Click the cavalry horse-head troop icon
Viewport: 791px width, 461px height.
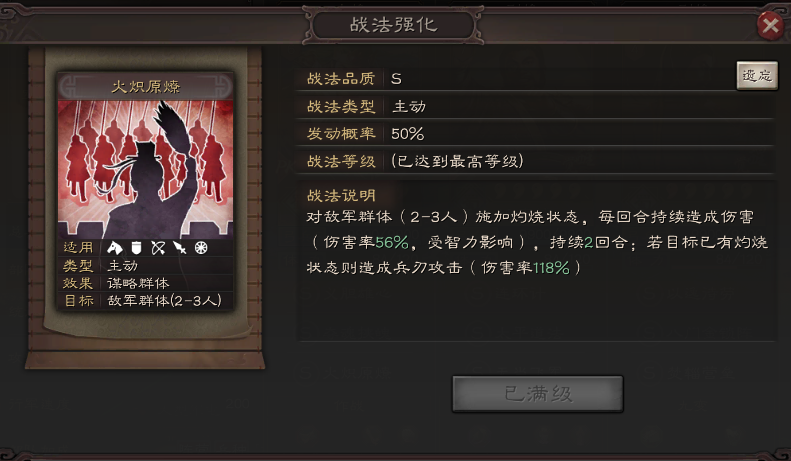coord(115,248)
